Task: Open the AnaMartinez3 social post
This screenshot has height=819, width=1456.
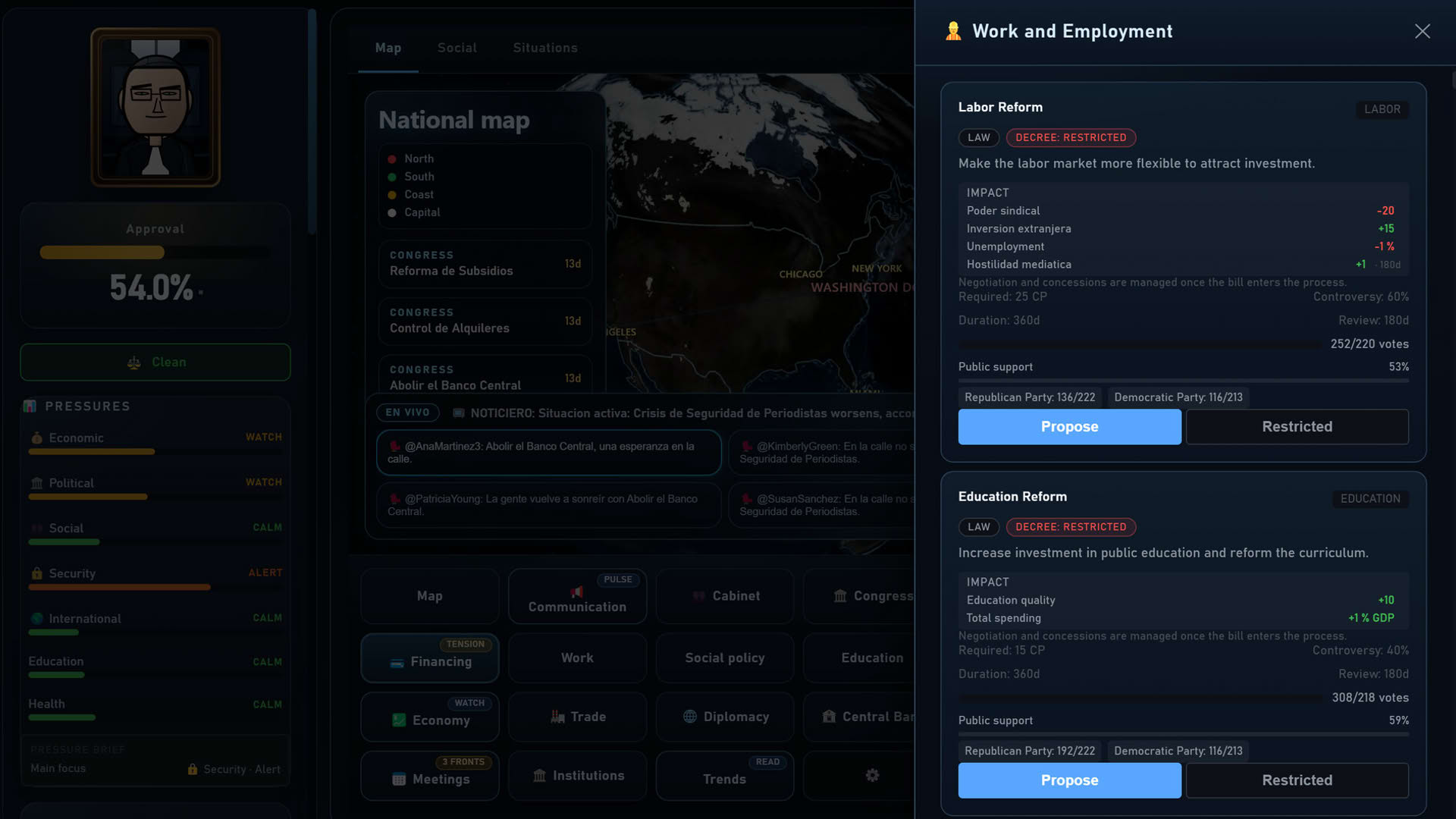Action: (548, 453)
